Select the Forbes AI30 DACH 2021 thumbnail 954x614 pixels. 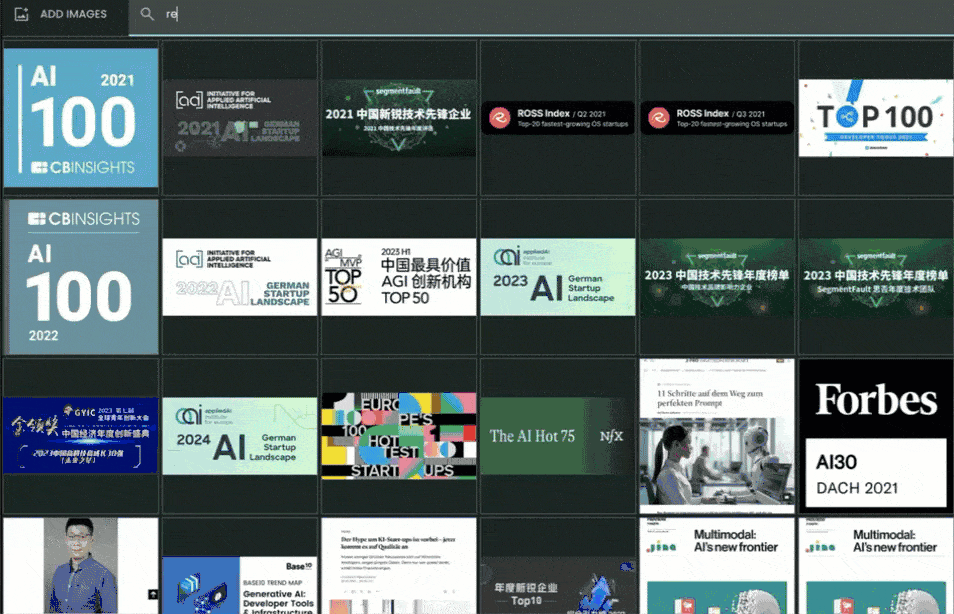876,436
